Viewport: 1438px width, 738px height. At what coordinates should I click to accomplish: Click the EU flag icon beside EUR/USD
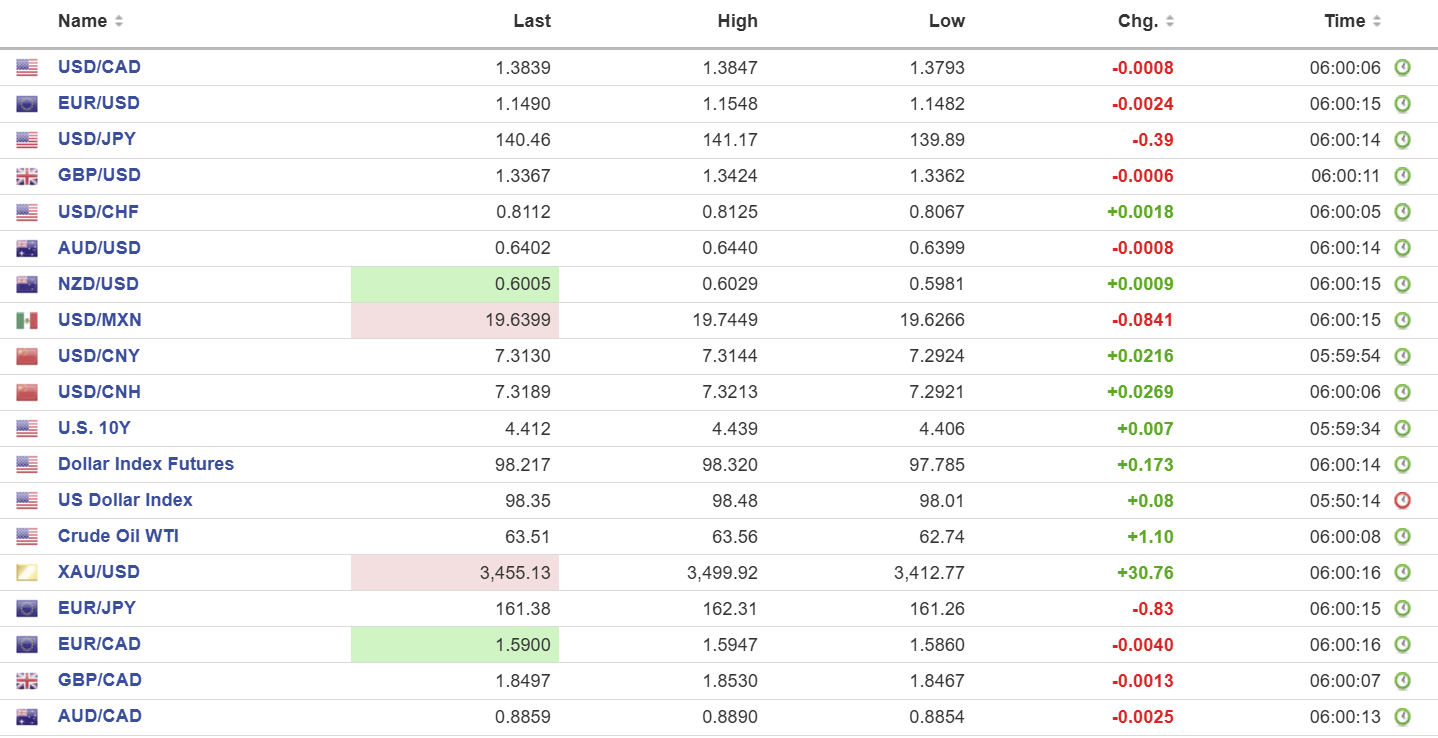pyautogui.click(x=27, y=104)
